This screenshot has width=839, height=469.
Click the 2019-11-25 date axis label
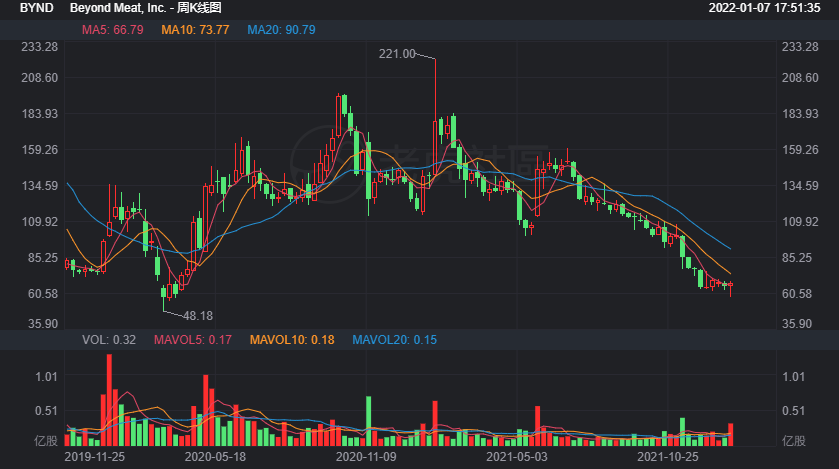pyautogui.click(x=95, y=457)
